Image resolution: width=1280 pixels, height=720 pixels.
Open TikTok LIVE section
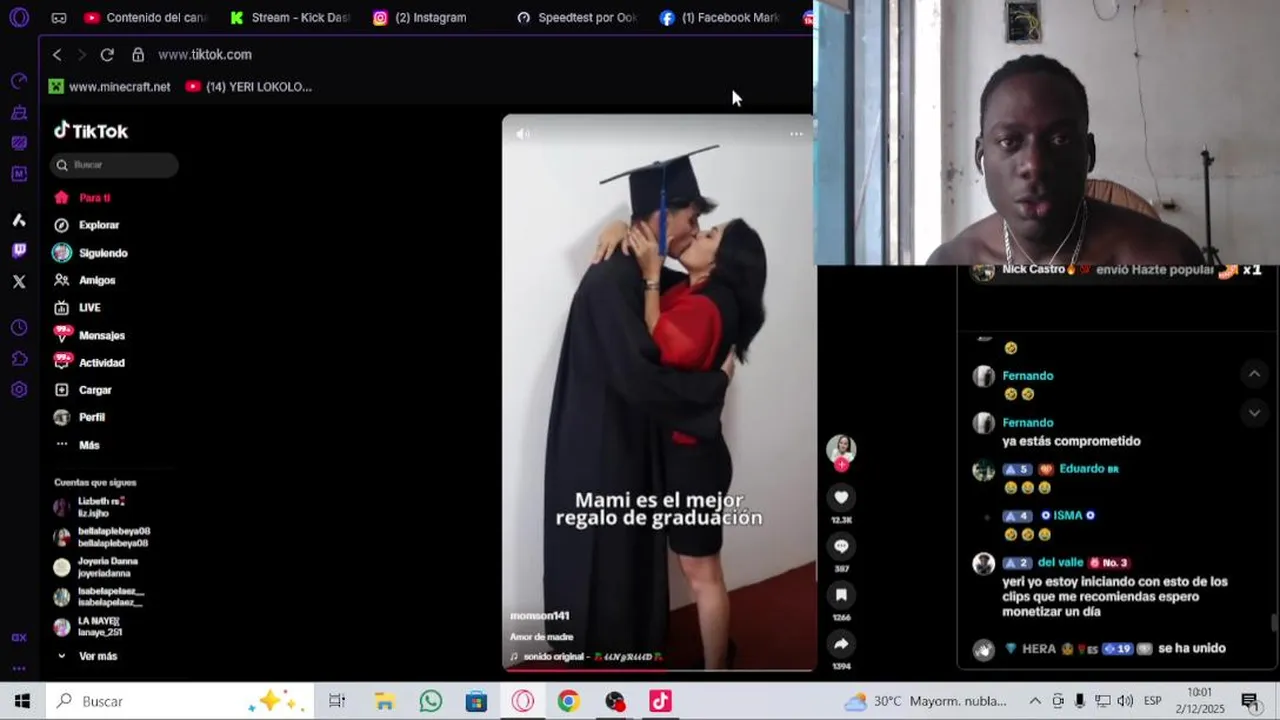(78, 308)
